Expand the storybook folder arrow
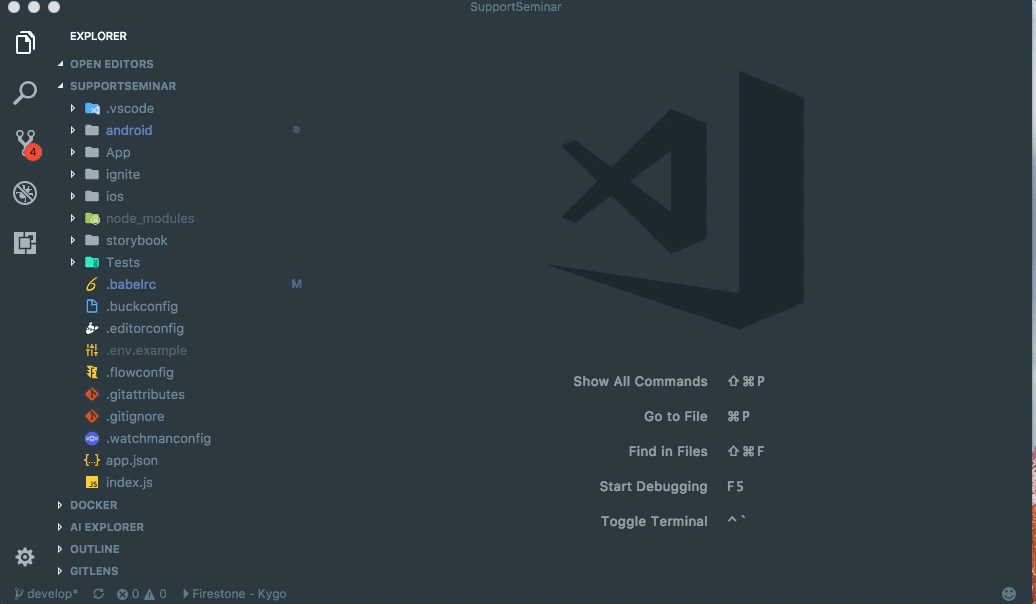This screenshot has width=1036, height=604. click(73, 241)
